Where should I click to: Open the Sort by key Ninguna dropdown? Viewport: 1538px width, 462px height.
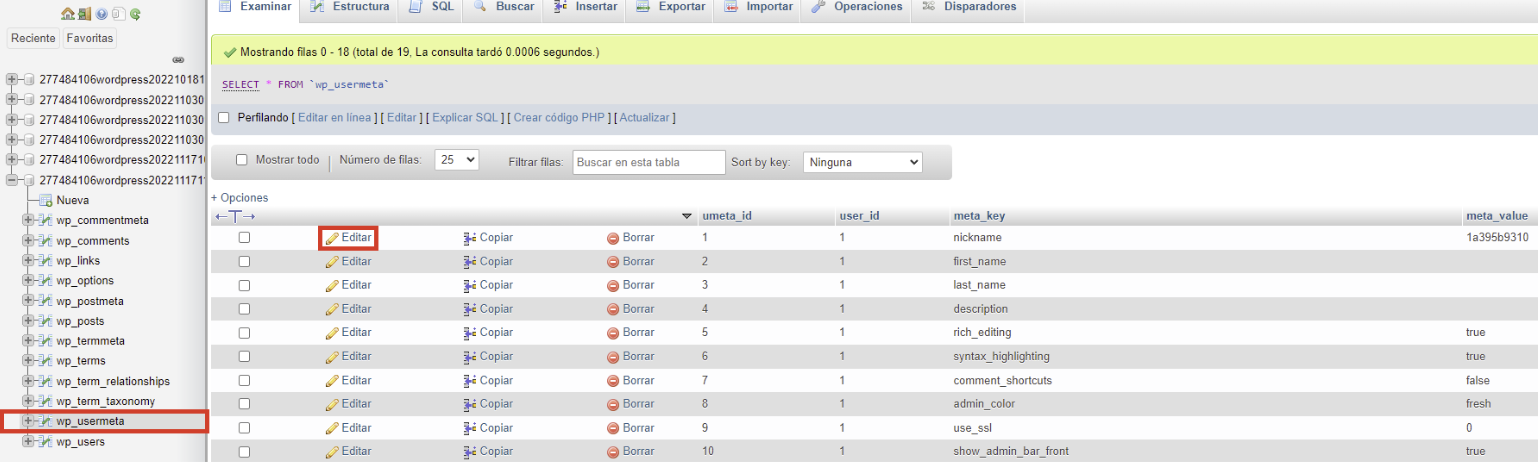[x=862, y=162]
